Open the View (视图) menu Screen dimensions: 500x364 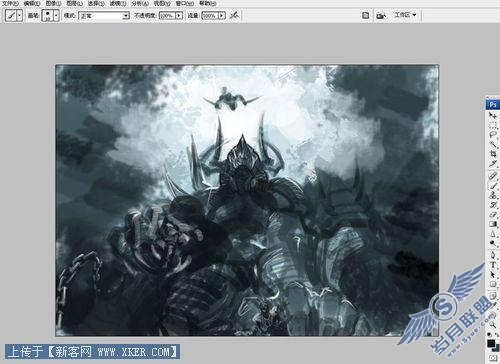(162, 3)
